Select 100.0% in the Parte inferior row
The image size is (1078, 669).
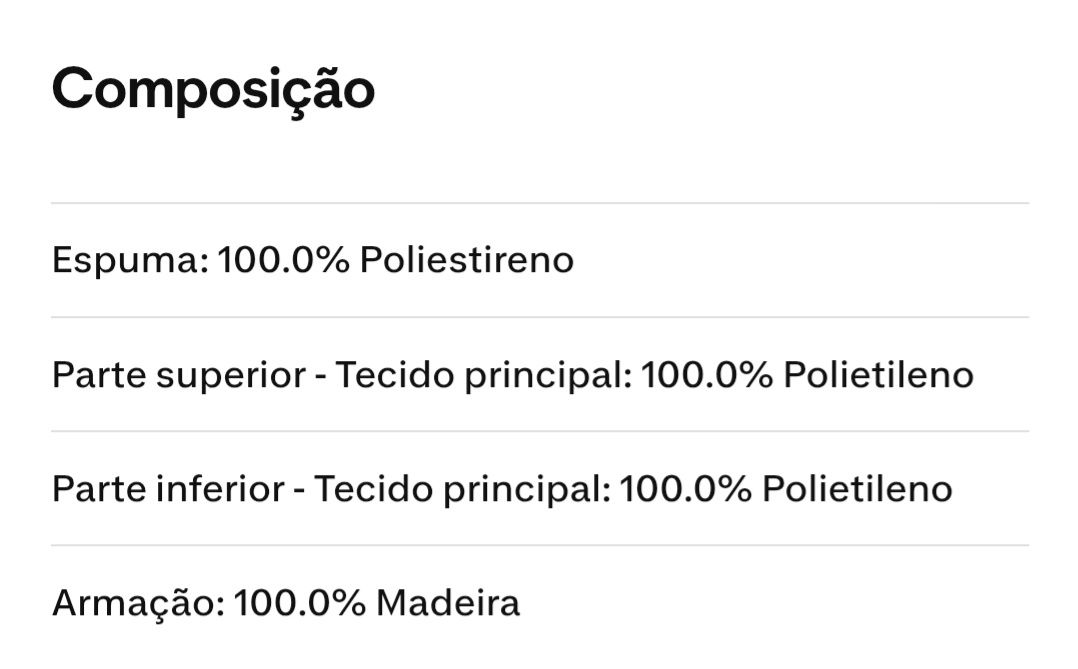tap(685, 489)
